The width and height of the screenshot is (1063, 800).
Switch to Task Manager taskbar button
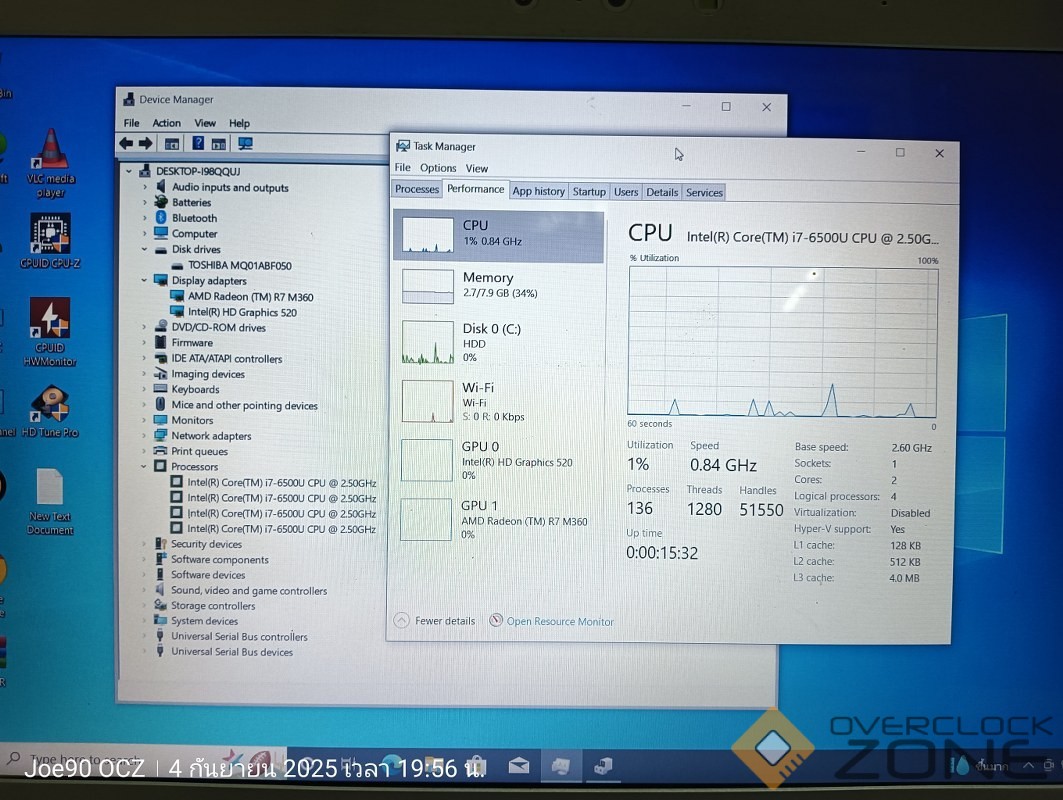point(561,766)
